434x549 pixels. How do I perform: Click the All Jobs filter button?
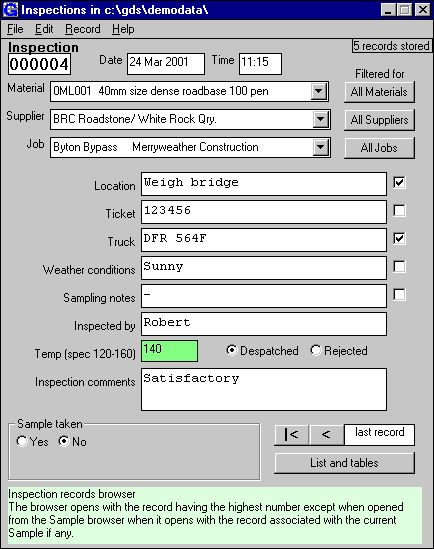pyautogui.click(x=379, y=148)
